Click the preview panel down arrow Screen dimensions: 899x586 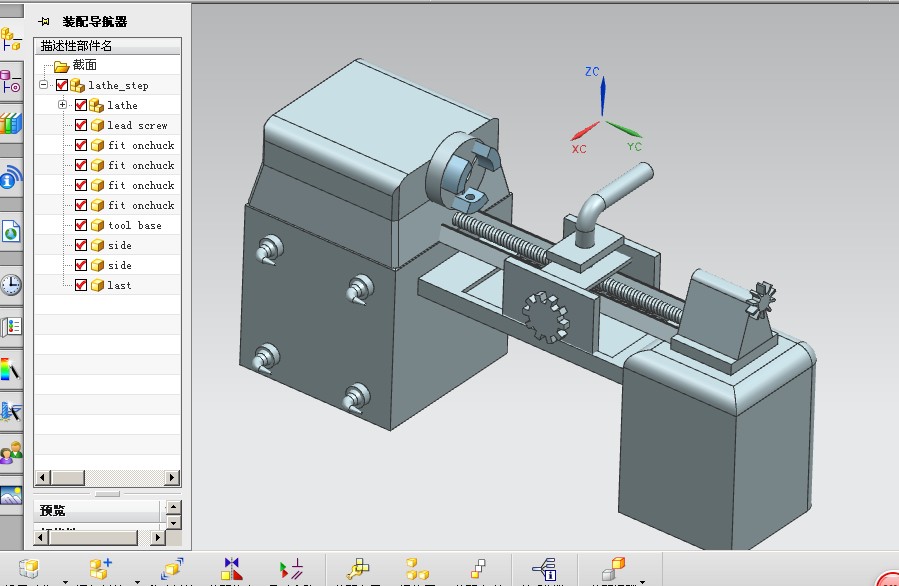(x=173, y=522)
